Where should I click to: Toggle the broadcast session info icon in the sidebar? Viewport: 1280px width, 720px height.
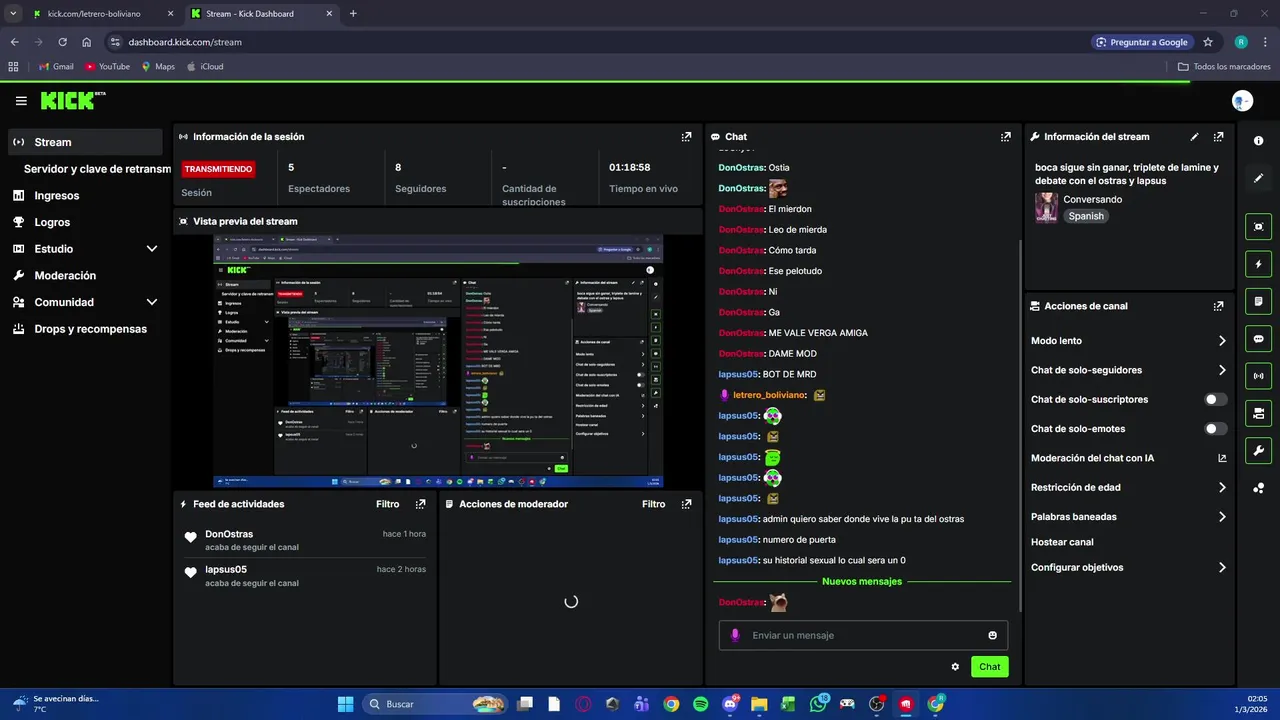[1258, 376]
